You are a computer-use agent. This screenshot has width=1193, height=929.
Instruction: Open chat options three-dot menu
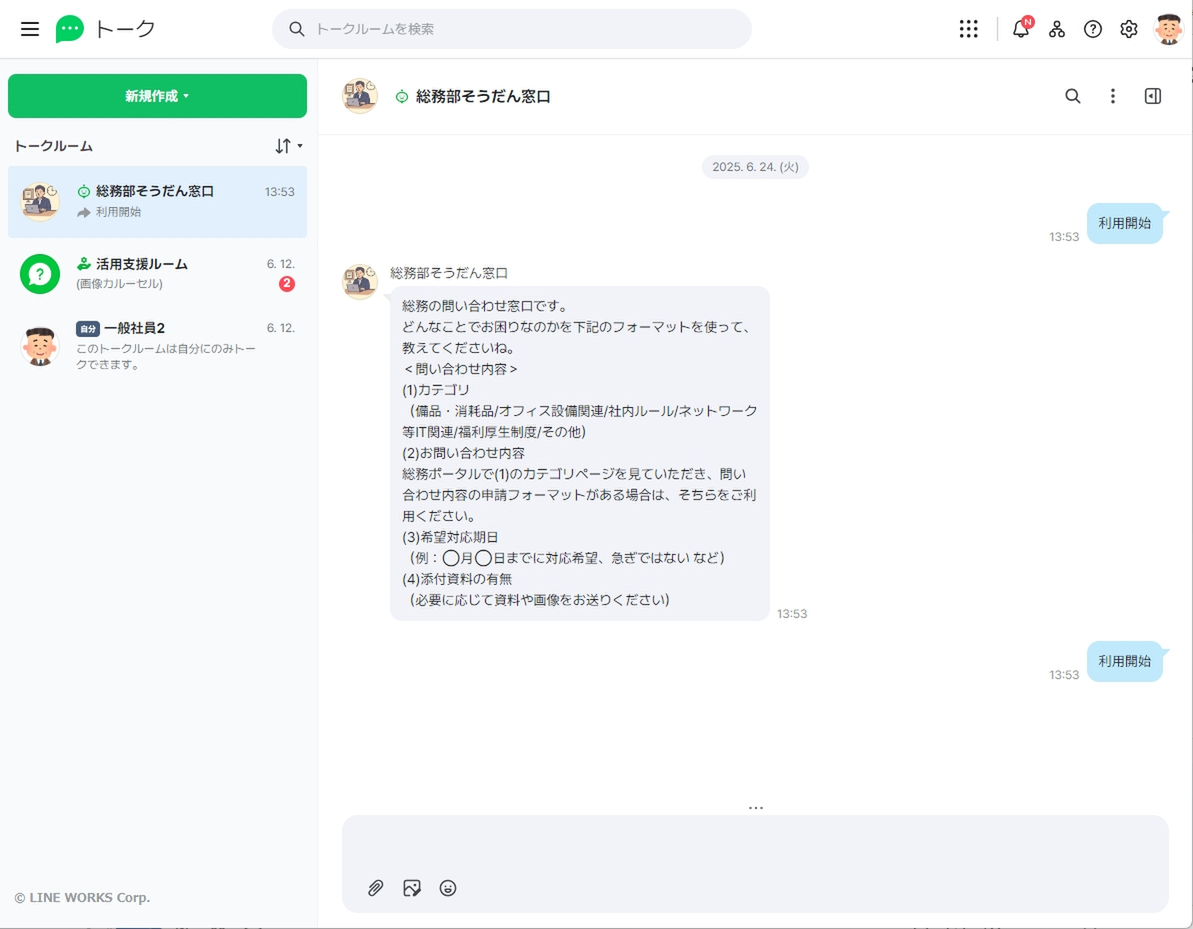click(1112, 96)
